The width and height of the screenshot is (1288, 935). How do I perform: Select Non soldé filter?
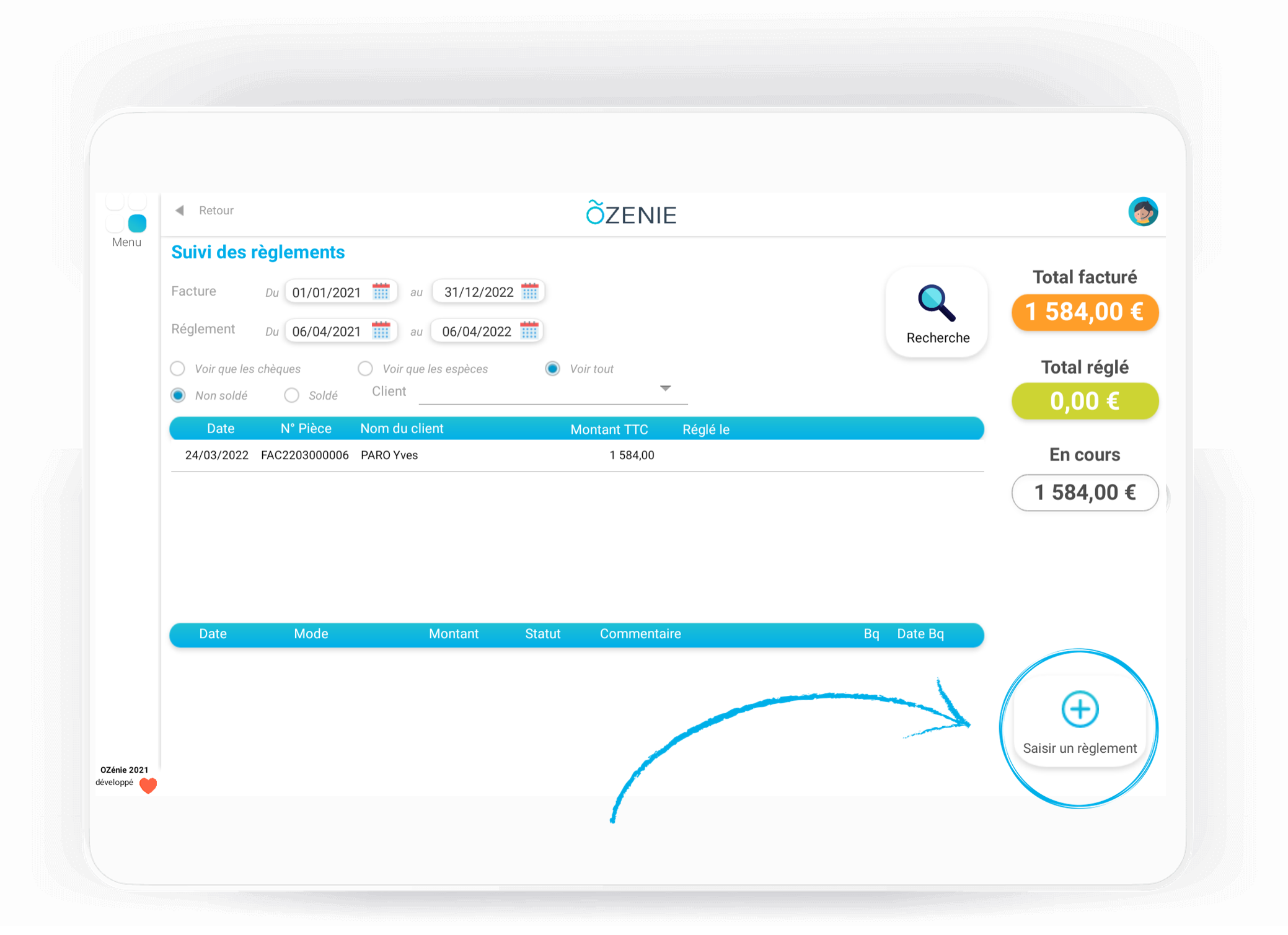click(x=178, y=395)
